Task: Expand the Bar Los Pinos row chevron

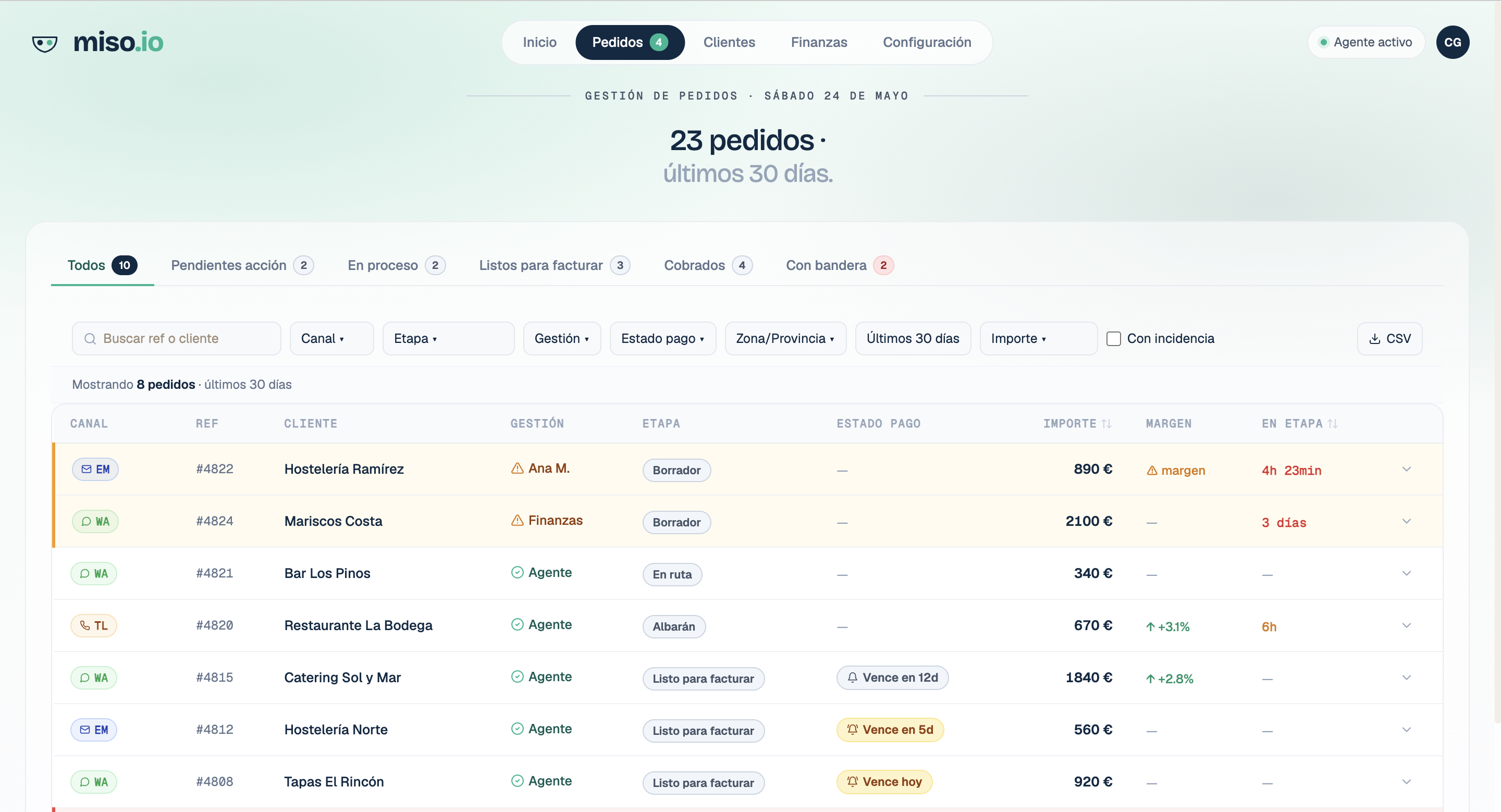Action: tap(1406, 573)
